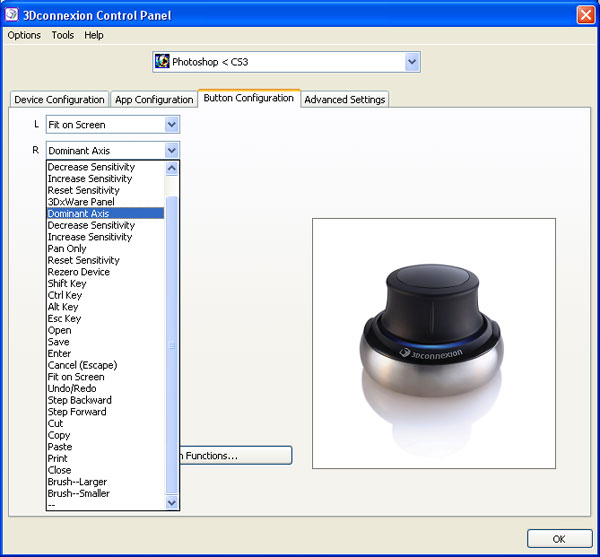
Task: Click the 3Dconnexion title bar app icon
Action: (x=11, y=15)
